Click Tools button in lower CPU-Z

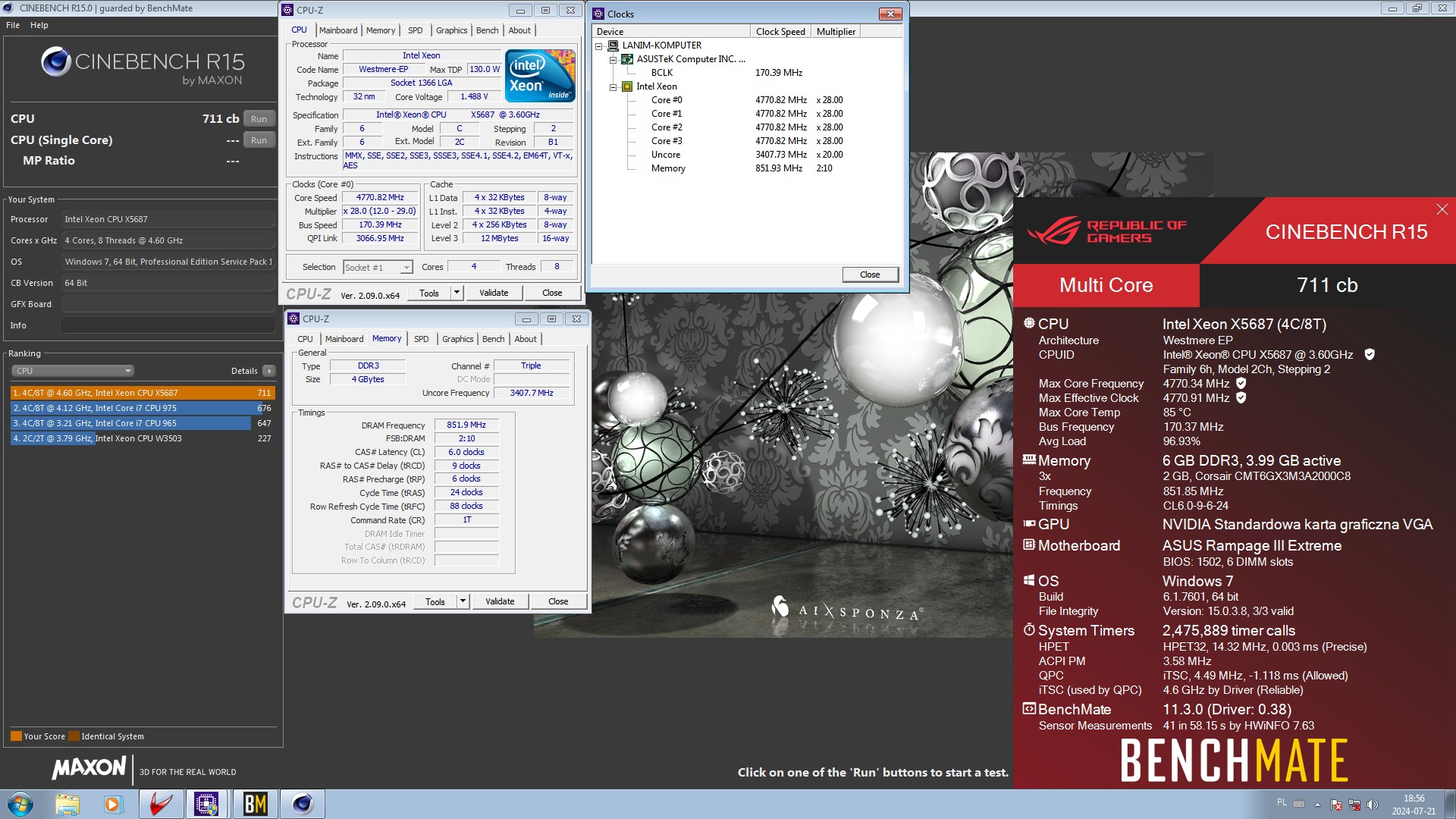[435, 601]
